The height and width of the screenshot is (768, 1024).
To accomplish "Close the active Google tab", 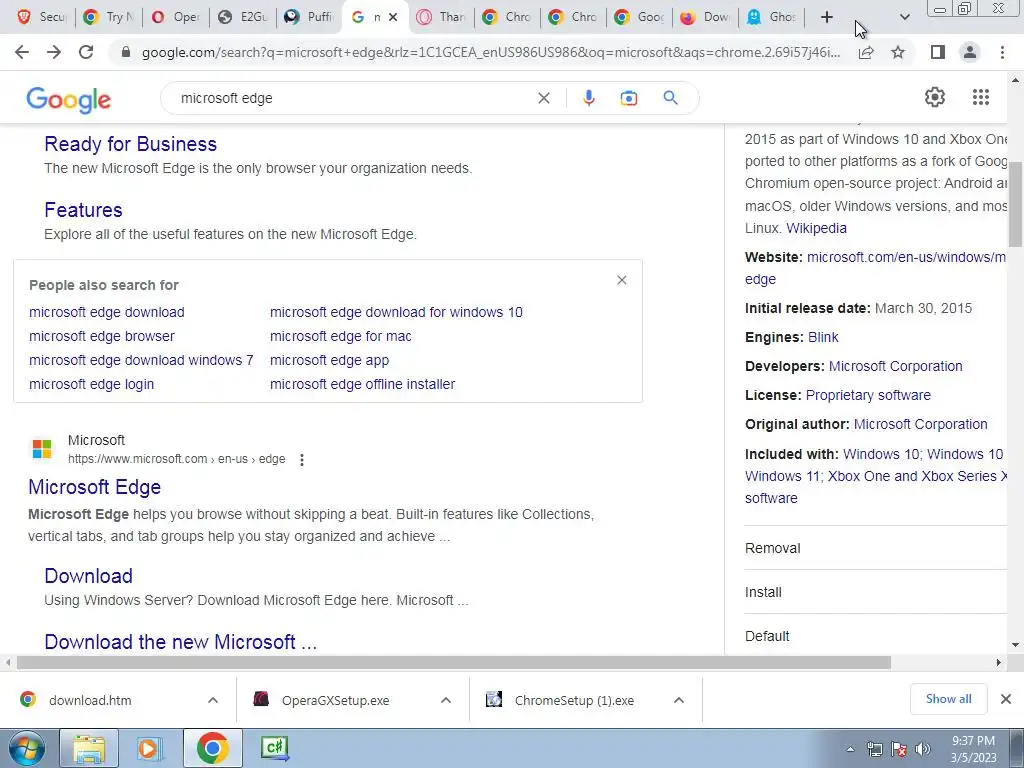I will [x=392, y=18].
